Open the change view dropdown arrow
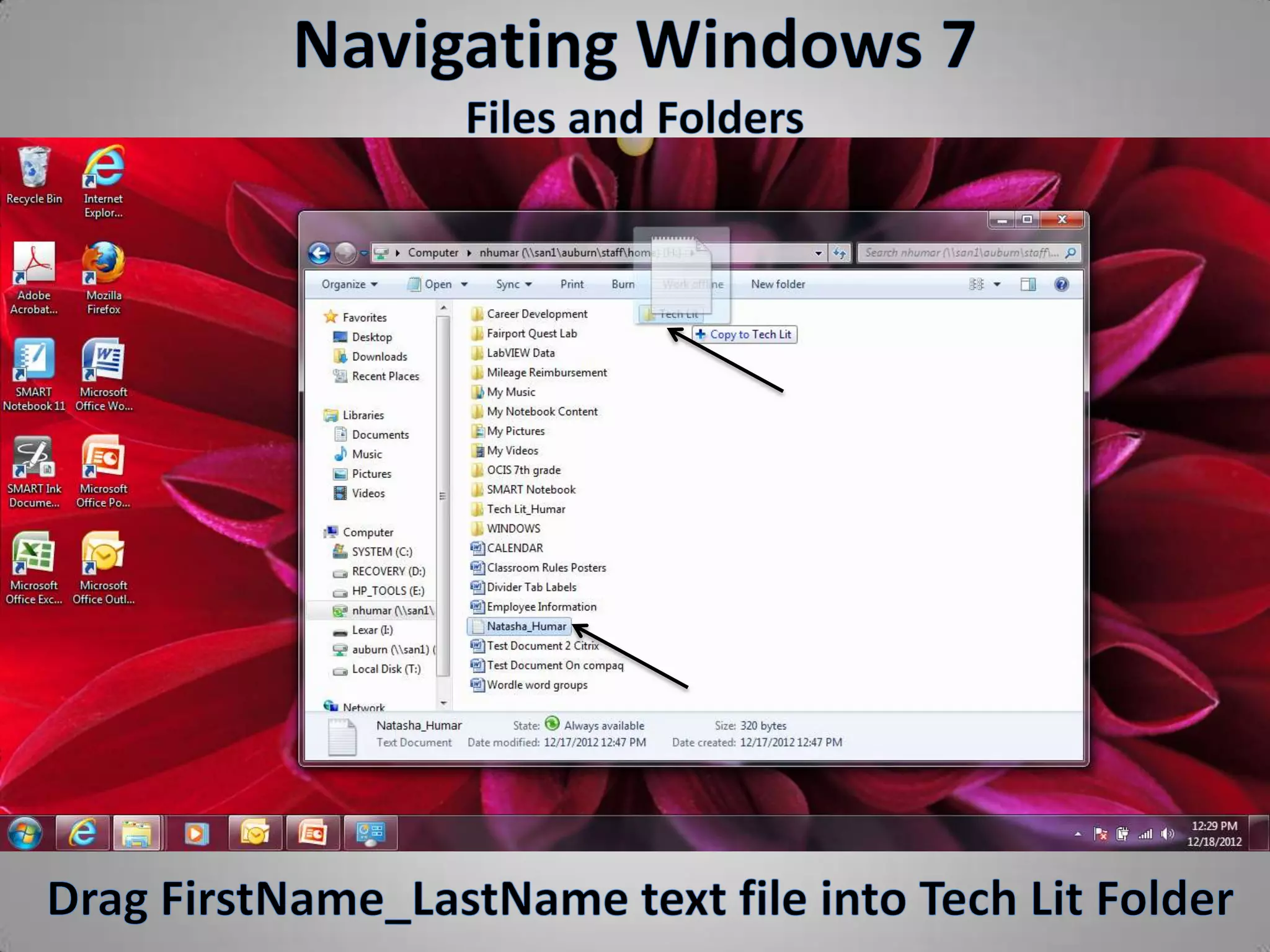Viewport: 1270px width, 952px height. click(997, 284)
